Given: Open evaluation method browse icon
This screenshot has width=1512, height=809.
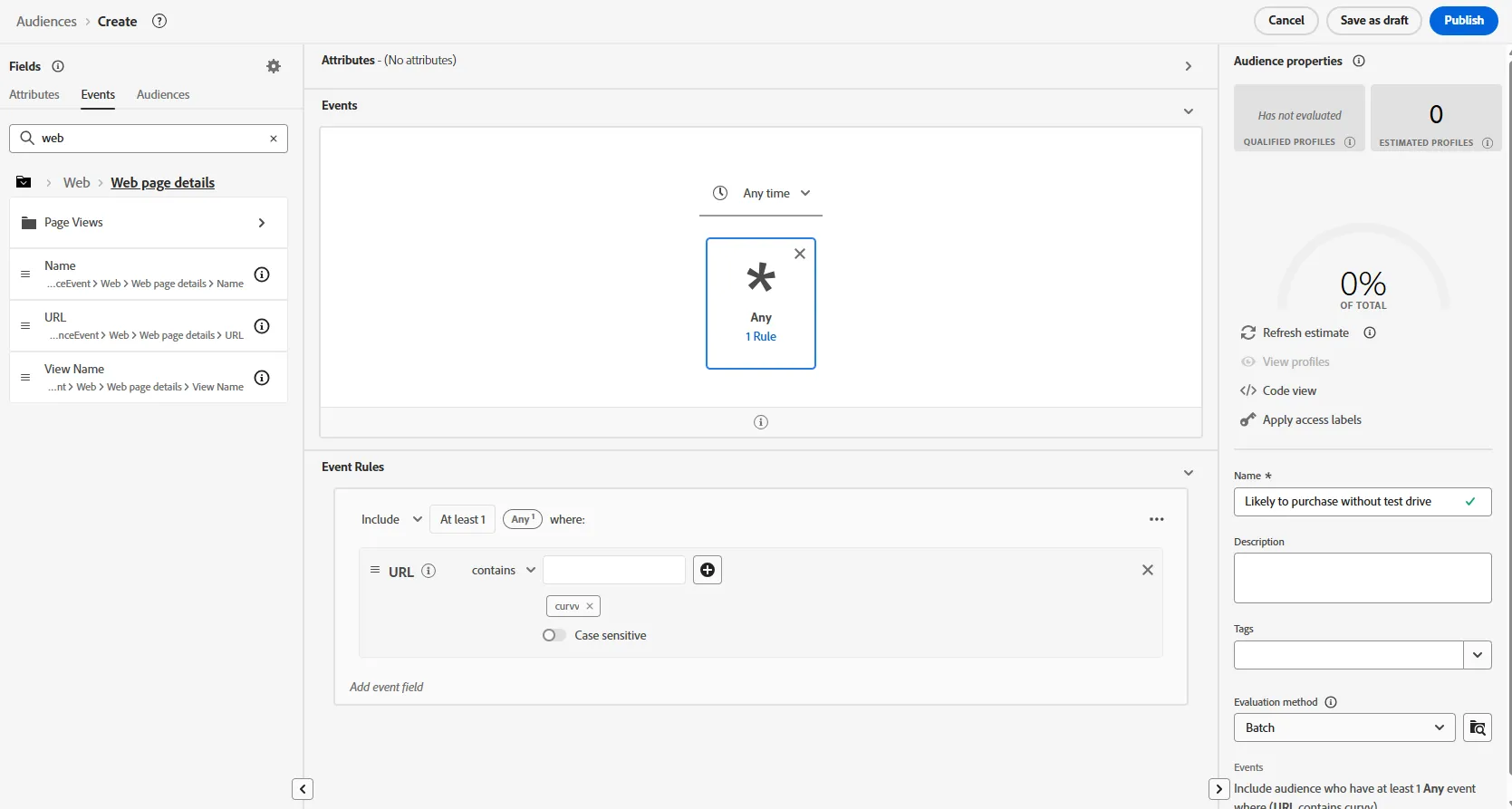Looking at the screenshot, I should click(x=1478, y=727).
